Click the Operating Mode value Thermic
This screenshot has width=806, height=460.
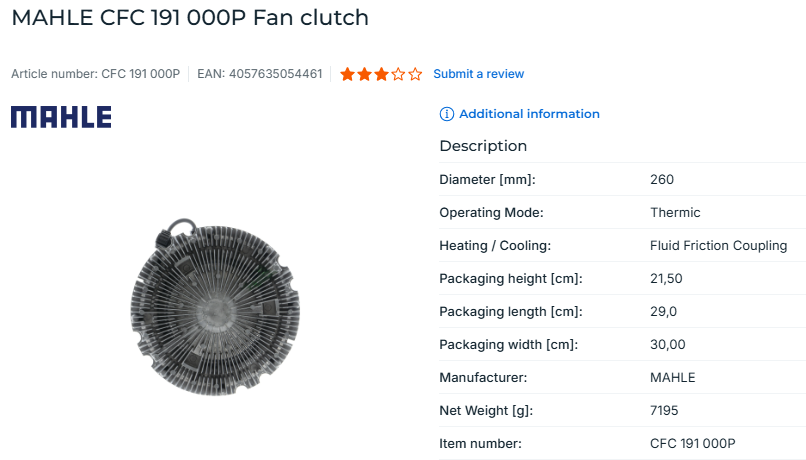pyautogui.click(x=675, y=213)
